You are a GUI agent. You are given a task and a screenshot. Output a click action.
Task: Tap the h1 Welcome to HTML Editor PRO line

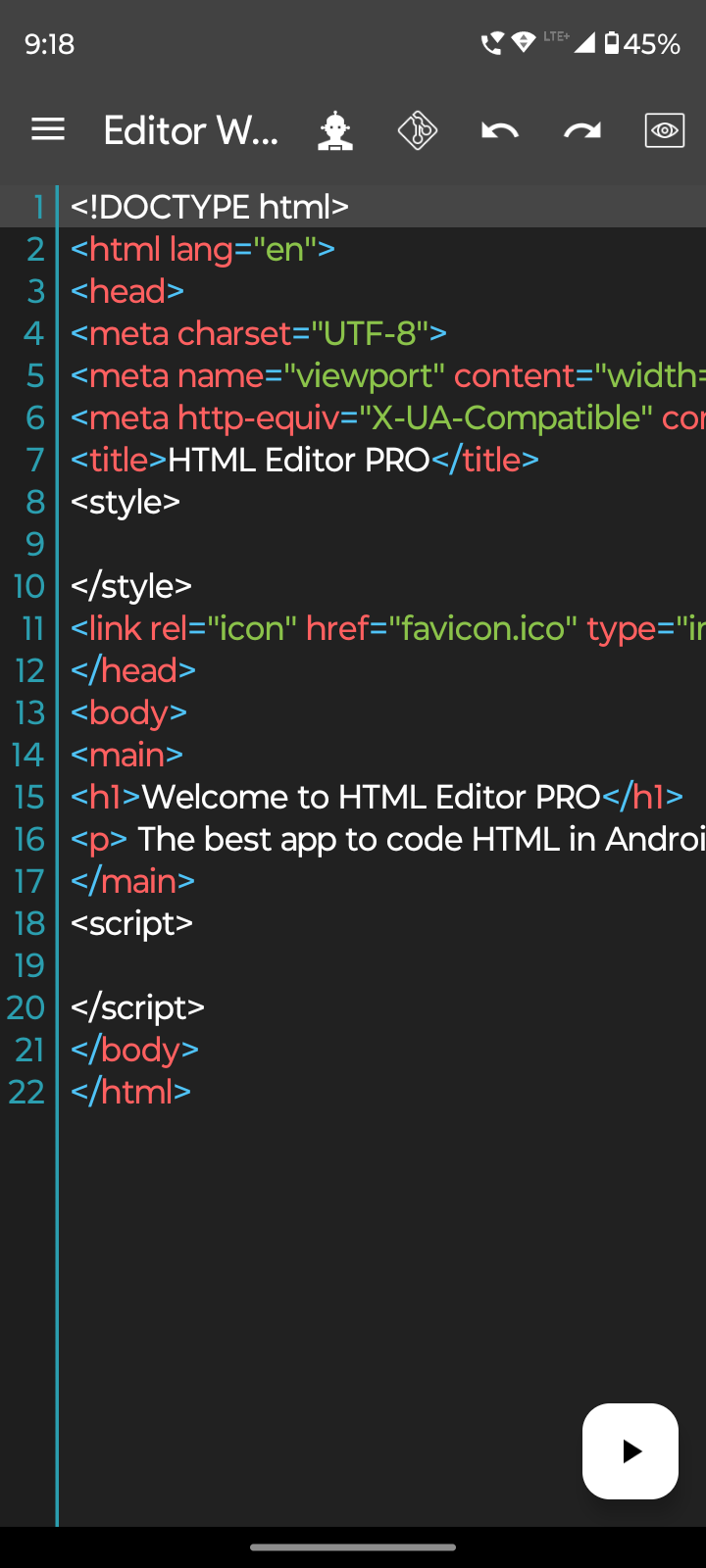[378, 797]
